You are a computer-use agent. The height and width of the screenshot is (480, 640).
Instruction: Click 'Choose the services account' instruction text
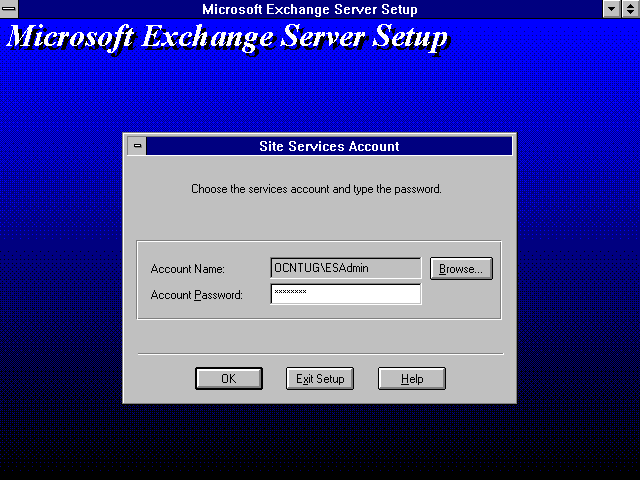[x=316, y=189]
